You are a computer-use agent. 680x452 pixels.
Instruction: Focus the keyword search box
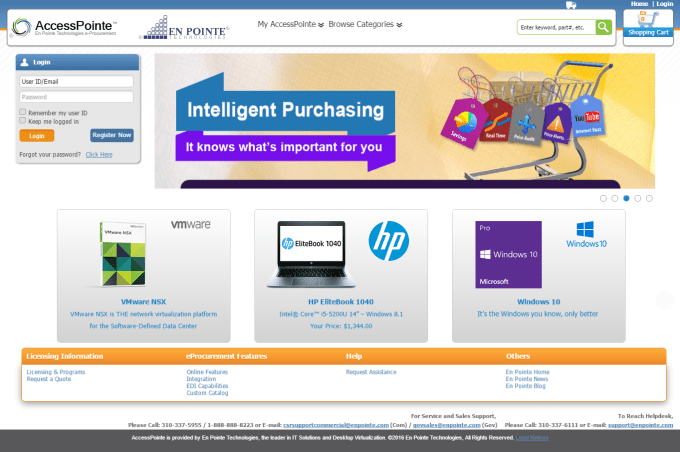click(556, 27)
